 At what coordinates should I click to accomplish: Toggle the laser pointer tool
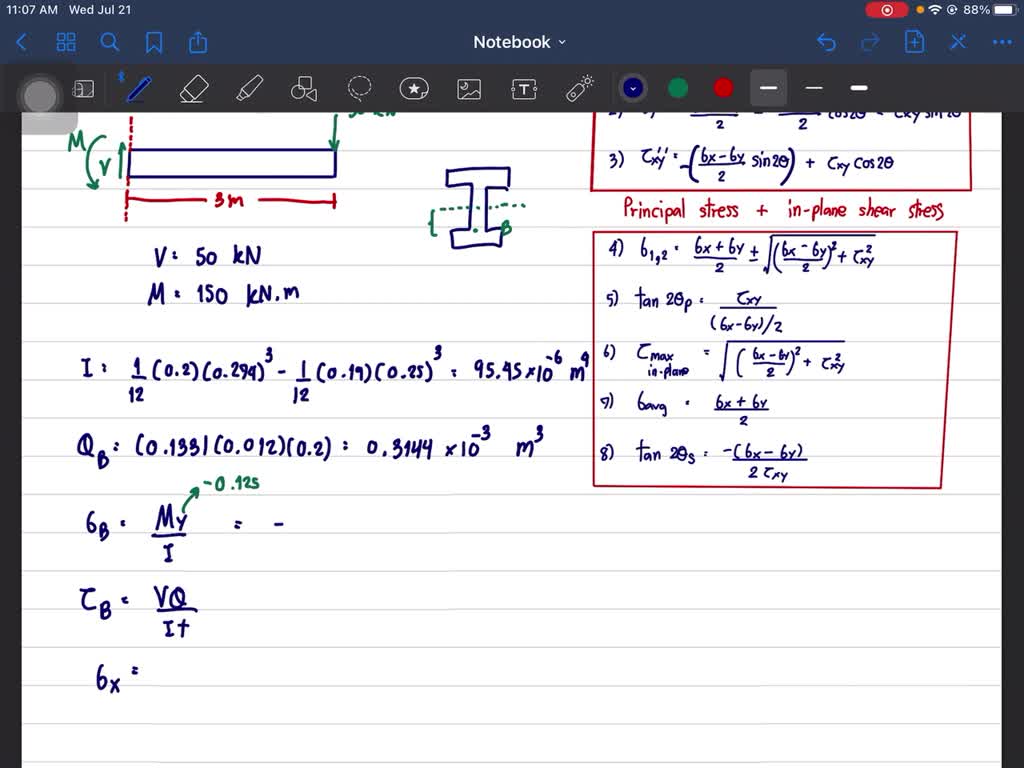[x=580, y=88]
